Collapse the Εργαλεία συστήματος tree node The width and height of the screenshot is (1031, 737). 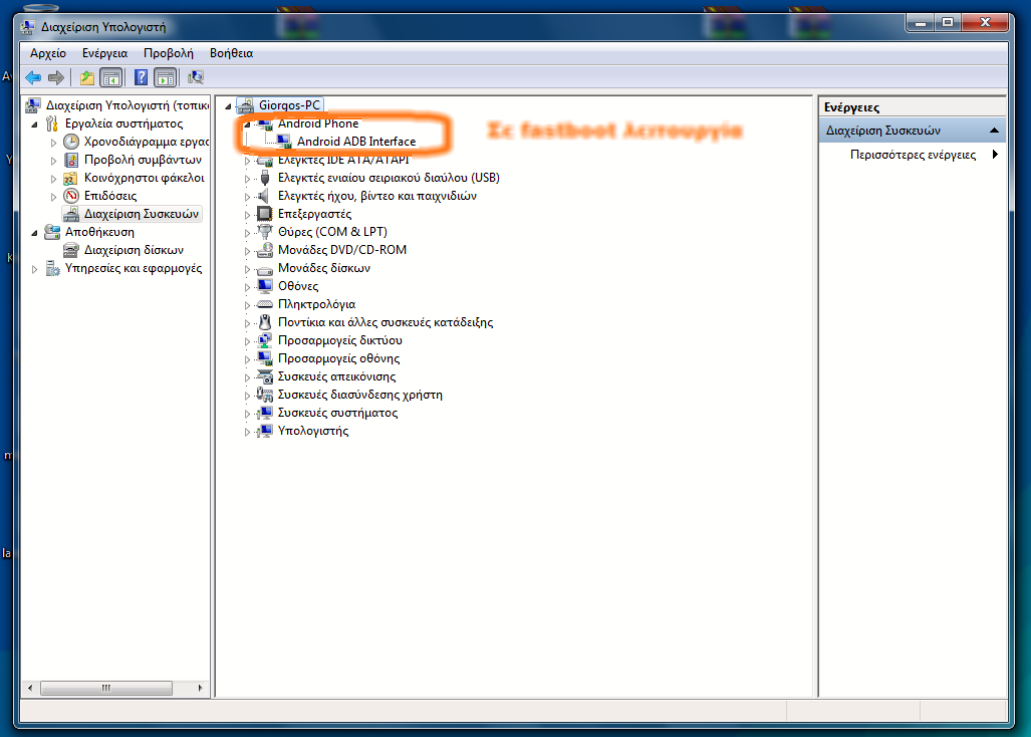click(x=34, y=124)
